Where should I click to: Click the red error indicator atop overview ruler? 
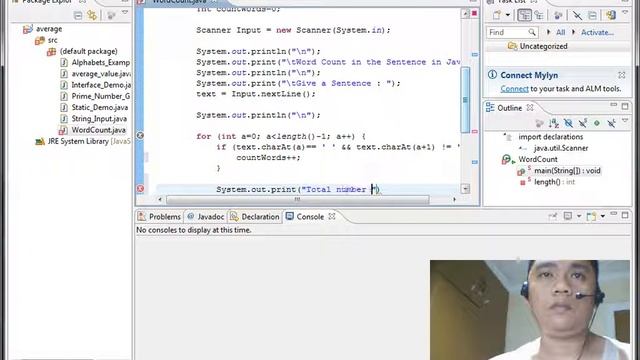(x=474, y=13)
